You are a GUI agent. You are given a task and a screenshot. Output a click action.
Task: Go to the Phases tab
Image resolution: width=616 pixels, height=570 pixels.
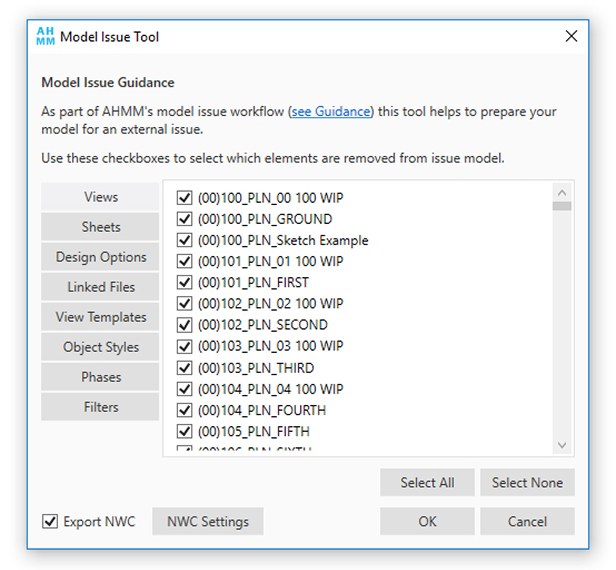[100, 377]
